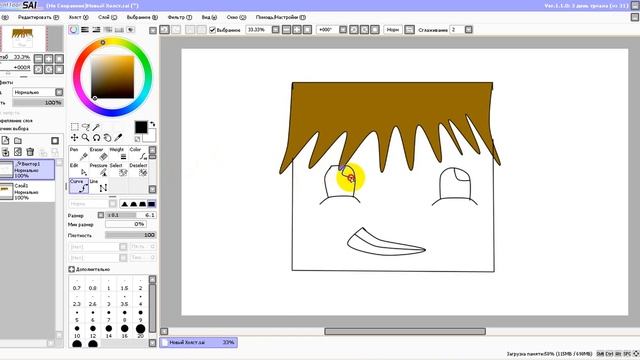Select the Edit vector tool
Image resolution: width=640 pixels, height=360 pixels.
(x=78, y=170)
